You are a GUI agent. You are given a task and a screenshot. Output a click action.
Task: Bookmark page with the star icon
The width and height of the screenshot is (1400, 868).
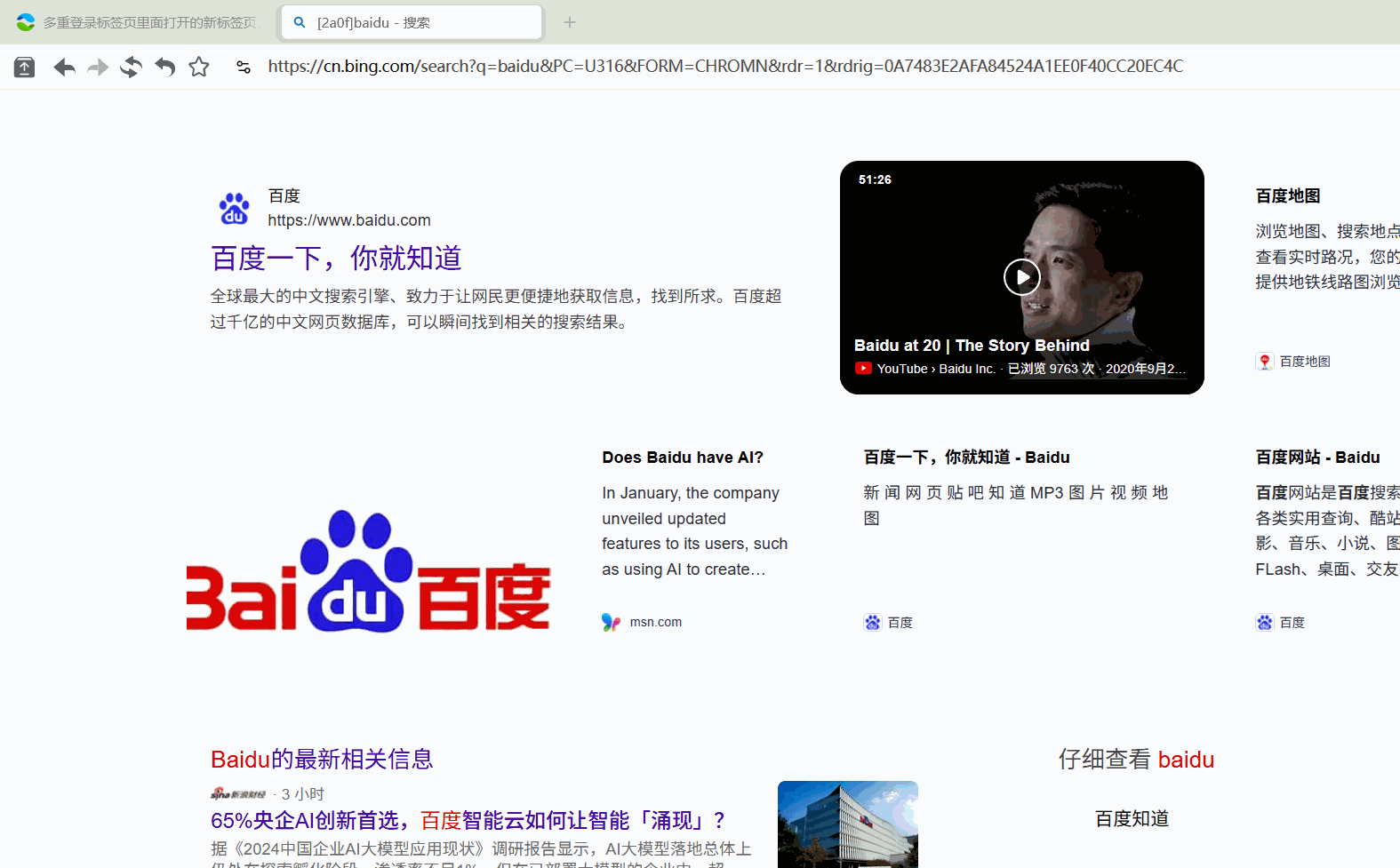pos(199,68)
